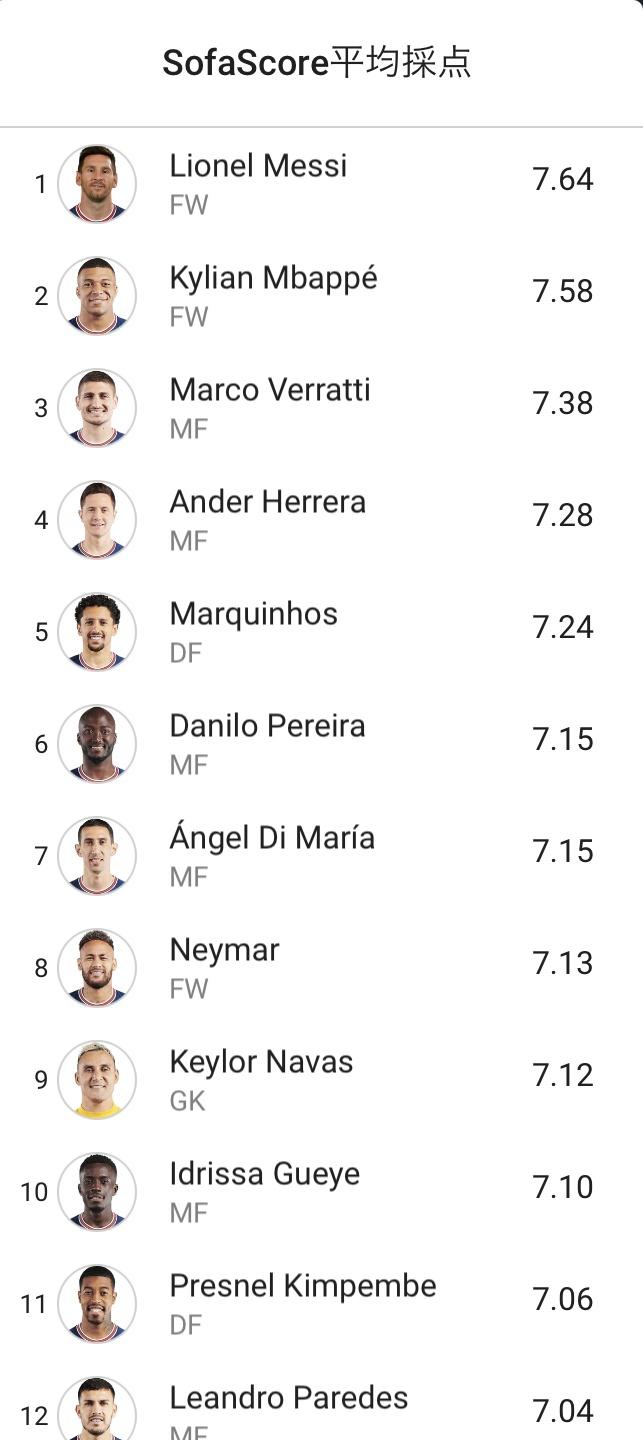Open Danilo Pereira's avatar
The image size is (643, 1440).
(x=97, y=743)
